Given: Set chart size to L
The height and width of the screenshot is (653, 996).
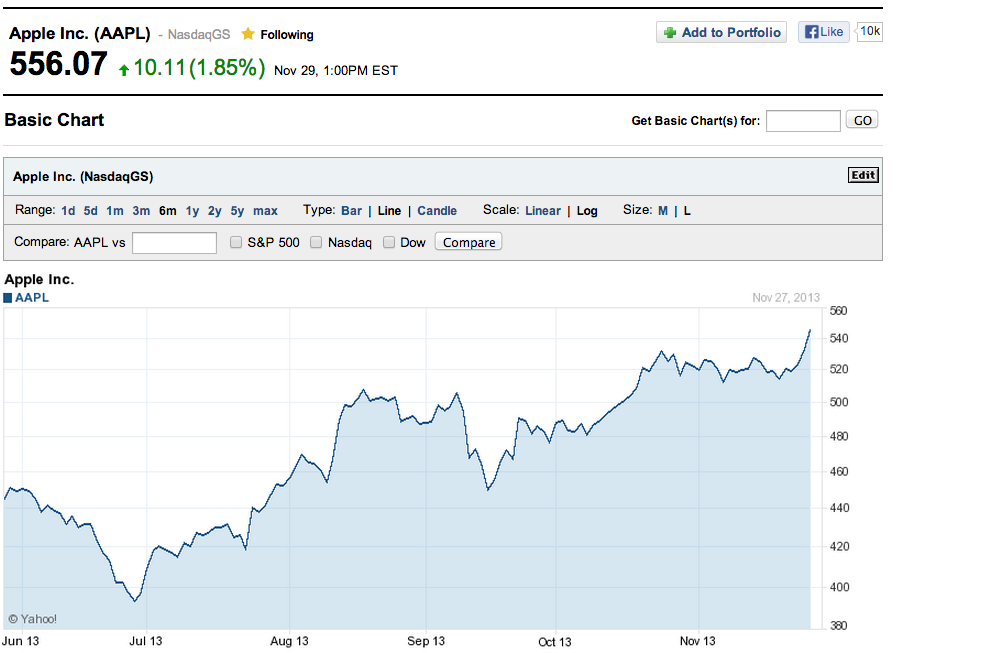Looking at the screenshot, I should coord(687,211).
